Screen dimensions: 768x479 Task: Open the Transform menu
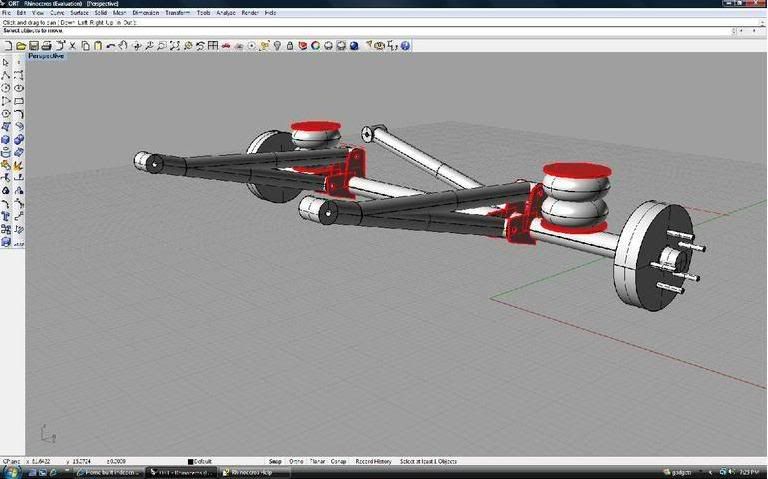177,13
